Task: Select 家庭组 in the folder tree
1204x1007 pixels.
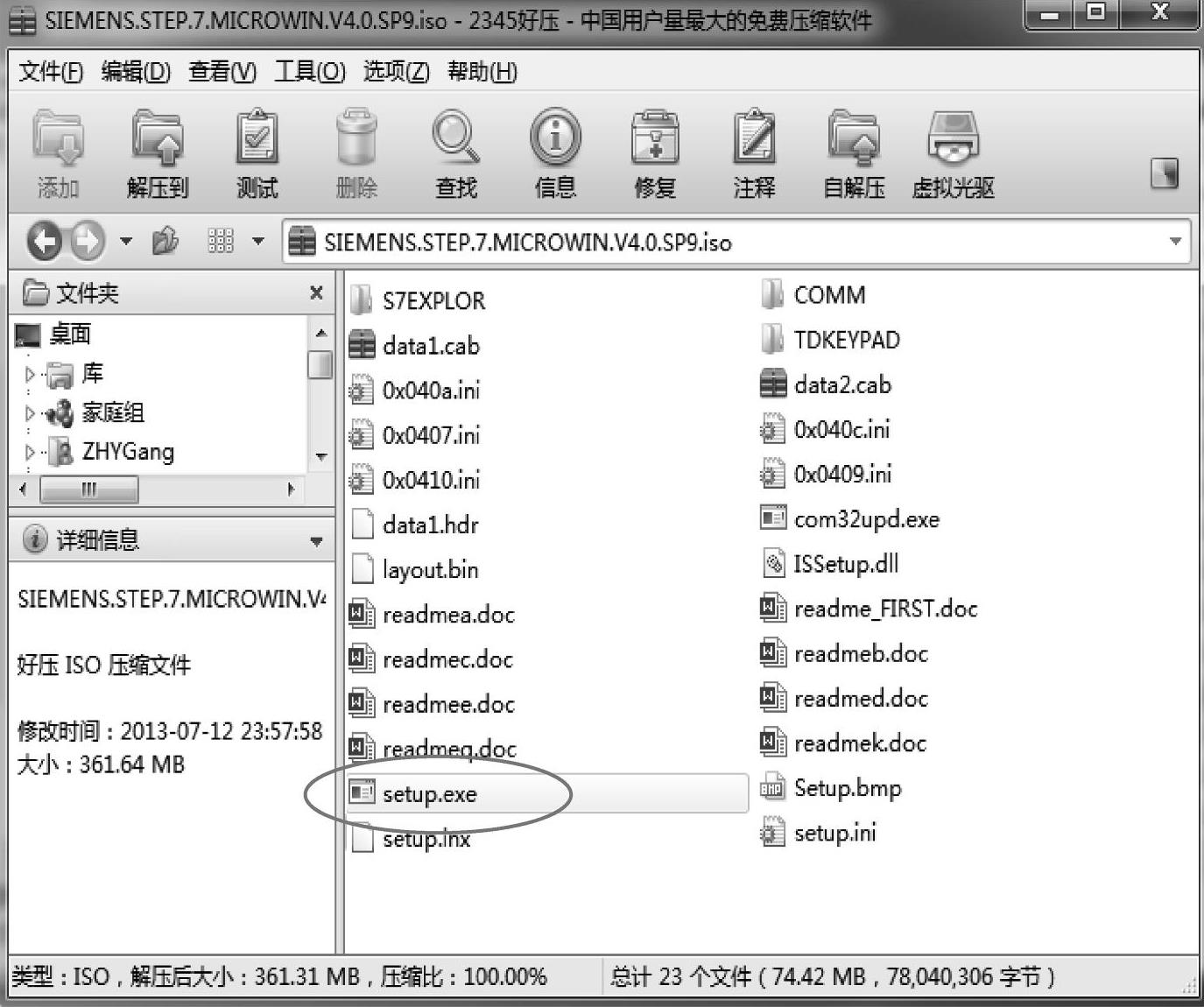Action: point(113,412)
